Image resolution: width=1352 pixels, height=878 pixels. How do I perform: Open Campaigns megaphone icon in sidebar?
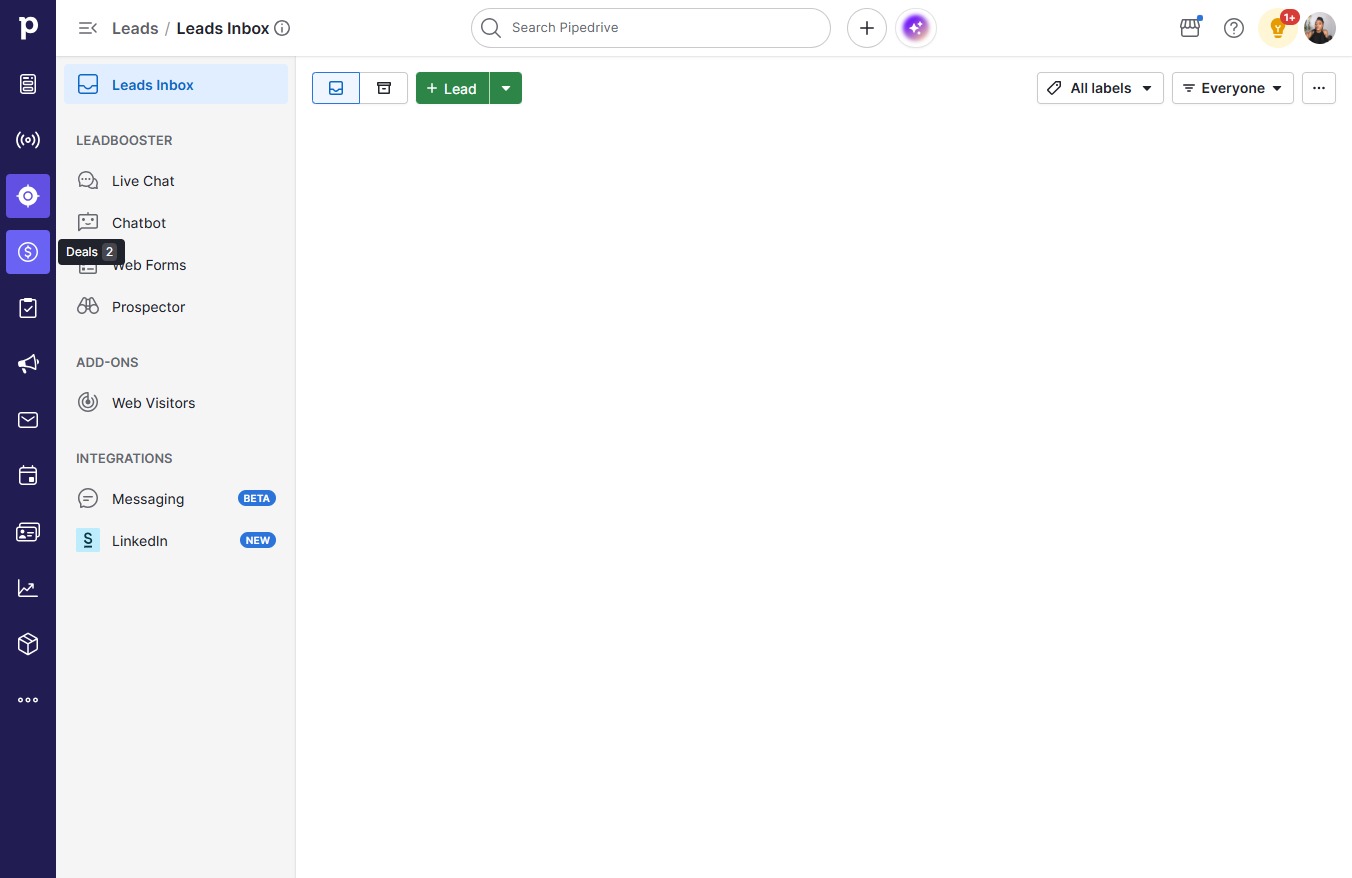point(28,364)
